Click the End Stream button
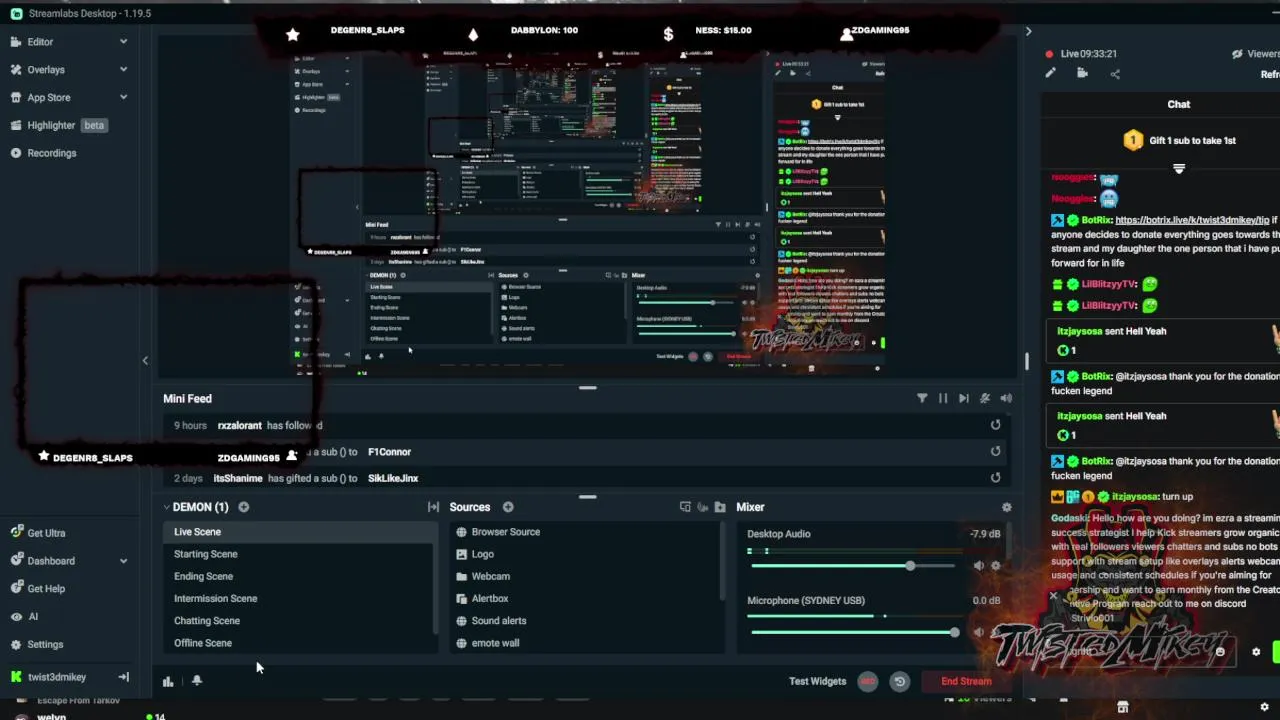Image resolution: width=1280 pixels, height=720 pixels. pyautogui.click(x=966, y=681)
